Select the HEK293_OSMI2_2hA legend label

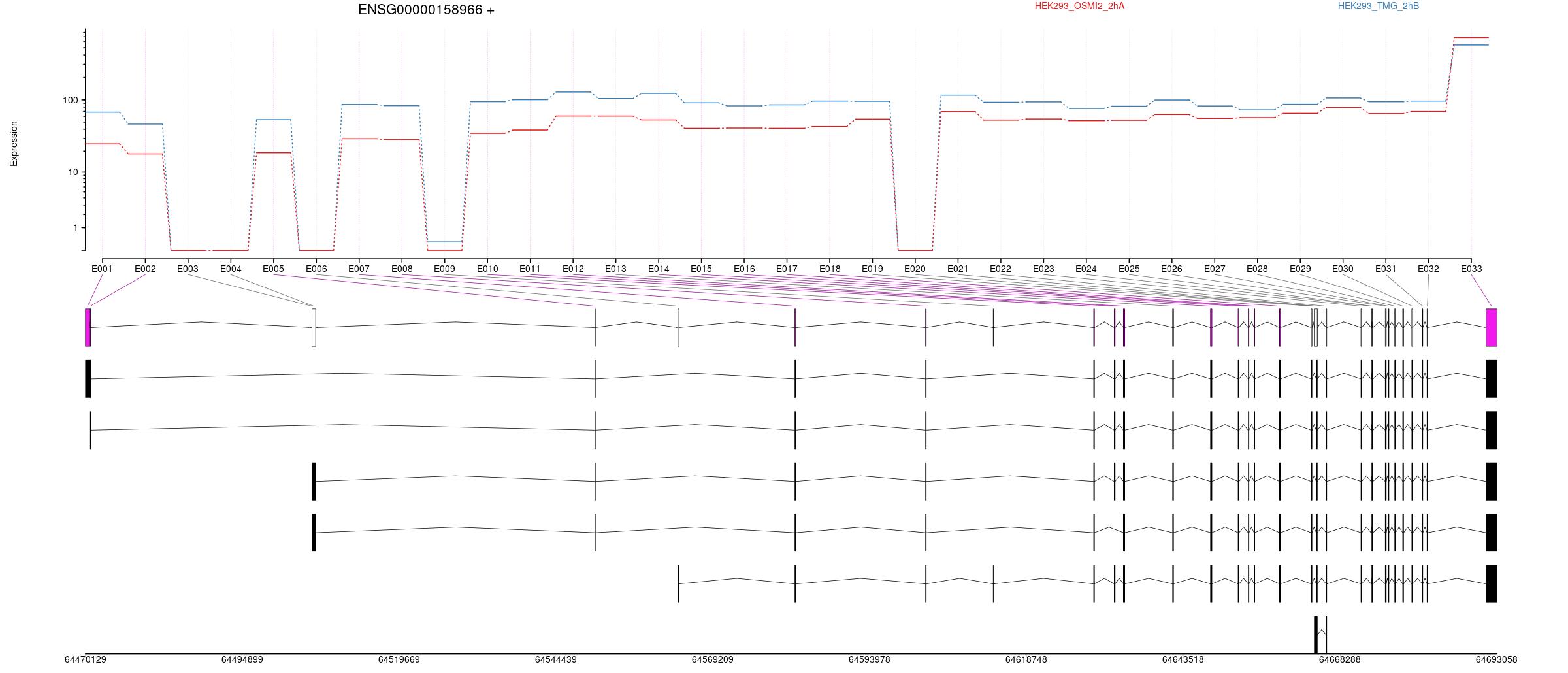pyautogui.click(x=1079, y=6)
